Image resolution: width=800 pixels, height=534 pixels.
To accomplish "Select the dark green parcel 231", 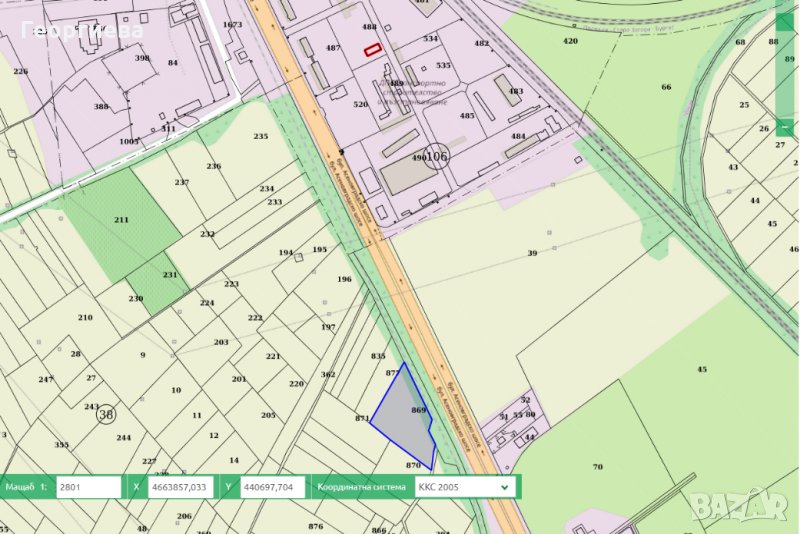I will coord(160,281).
